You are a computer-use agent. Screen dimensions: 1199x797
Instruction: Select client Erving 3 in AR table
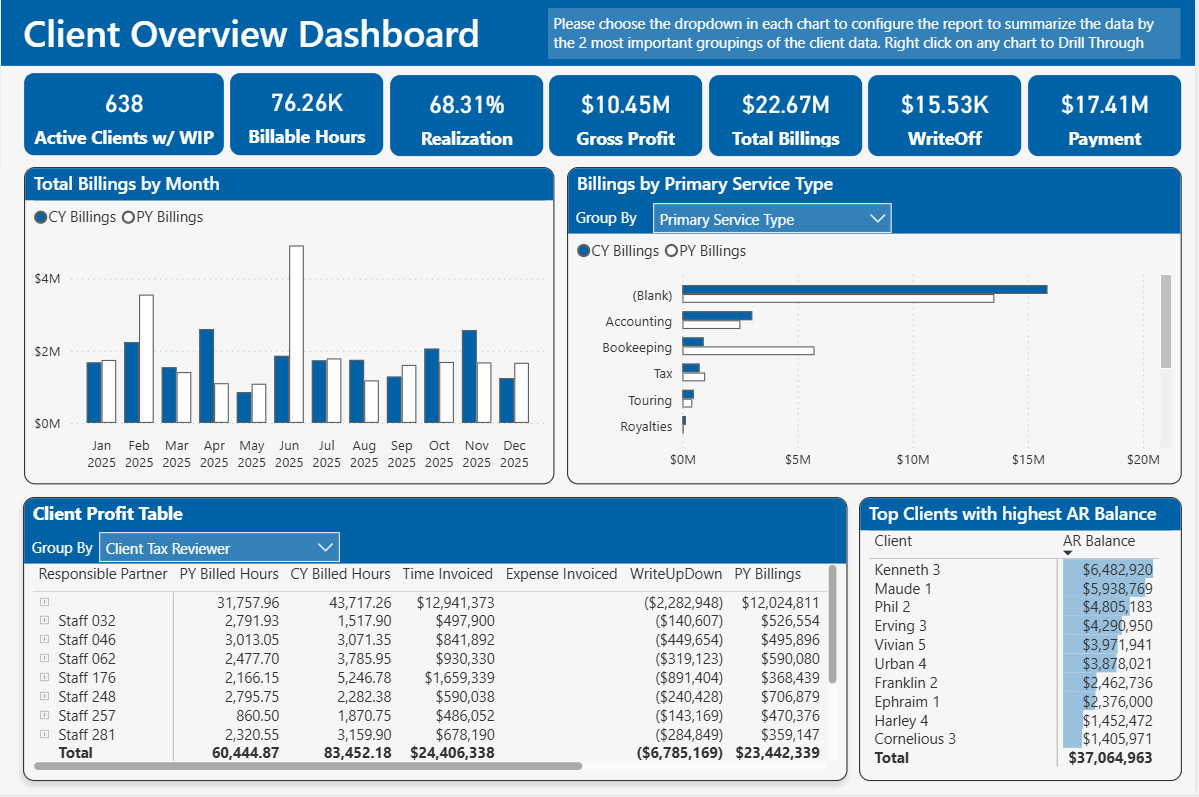coord(900,626)
